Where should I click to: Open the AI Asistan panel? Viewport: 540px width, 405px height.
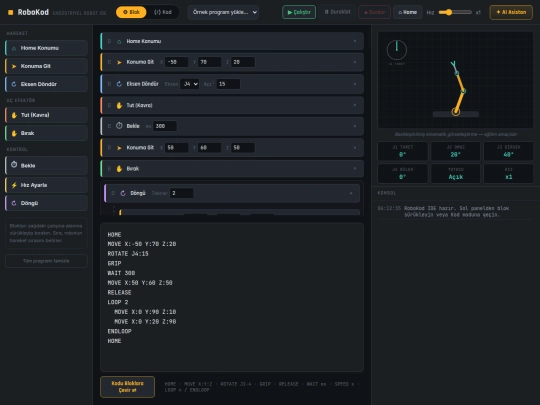pos(511,12)
